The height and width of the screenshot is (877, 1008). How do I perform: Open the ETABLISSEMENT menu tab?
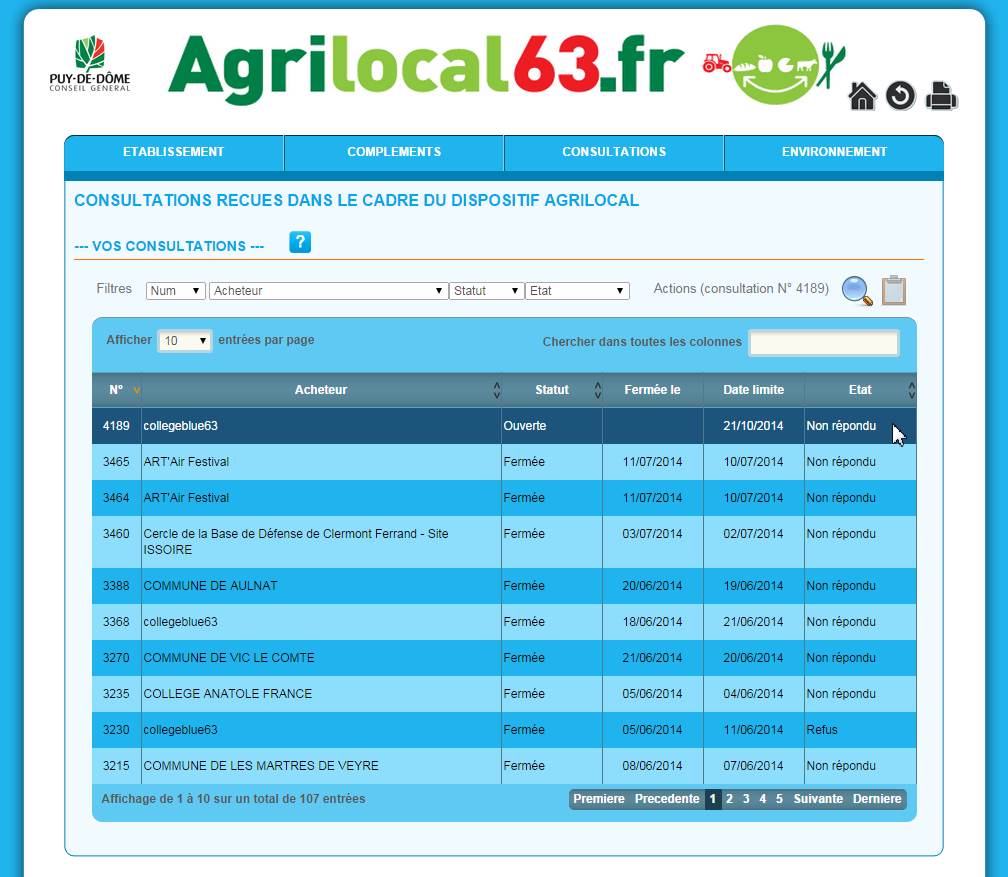tap(174, 152)
